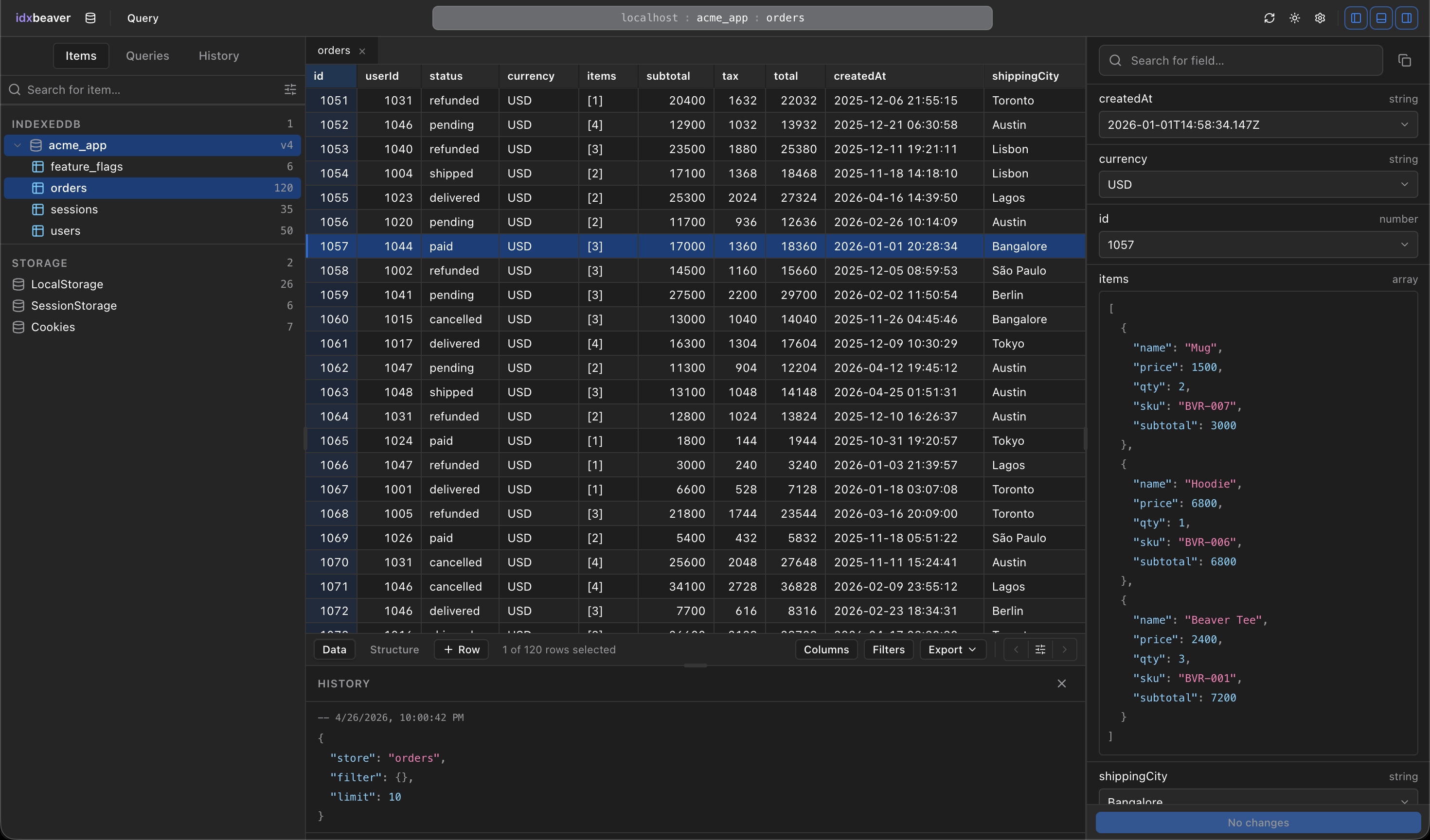Viewport: 1430px width, 840px height.
Task: Click the idxbeaver logo
Action: click(43, 18)
